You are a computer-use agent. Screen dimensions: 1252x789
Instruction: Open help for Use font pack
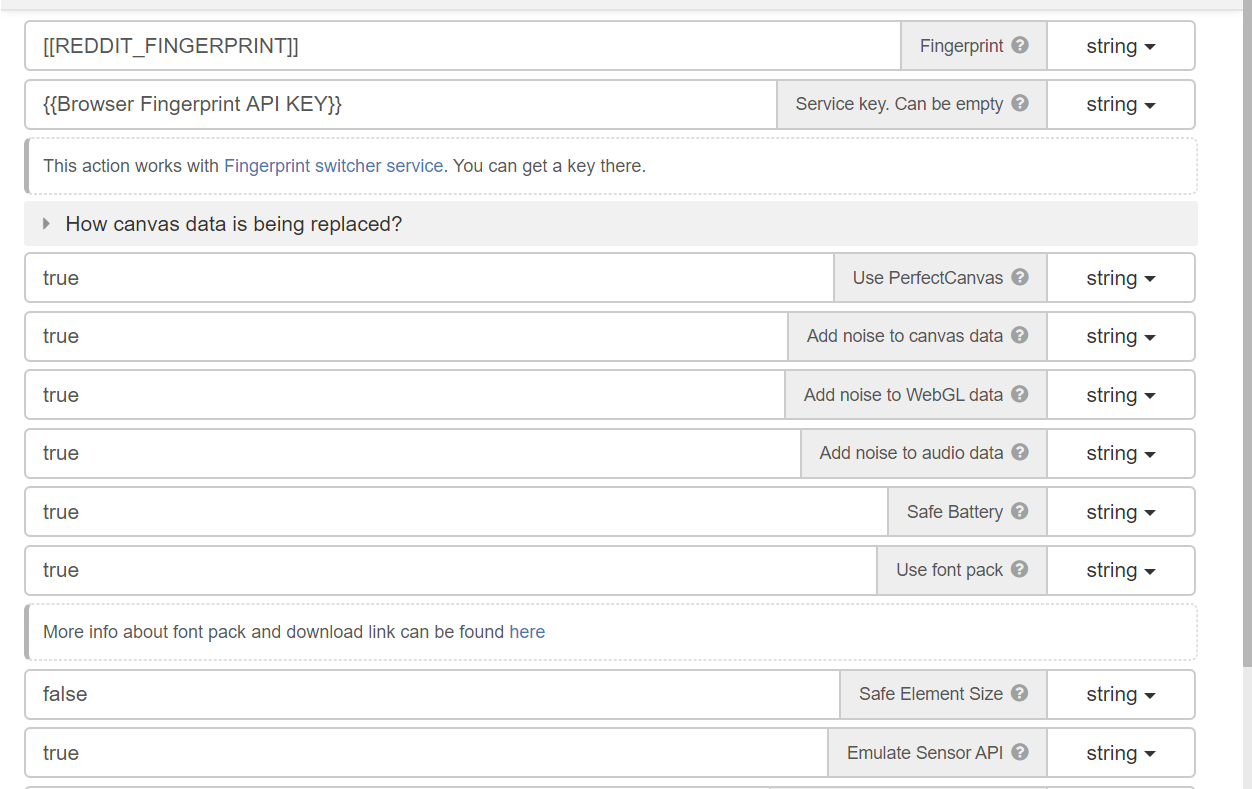point(1019,570)
